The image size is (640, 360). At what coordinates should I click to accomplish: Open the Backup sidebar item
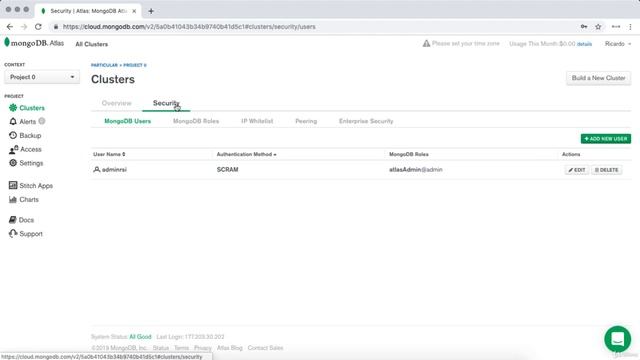25,136
